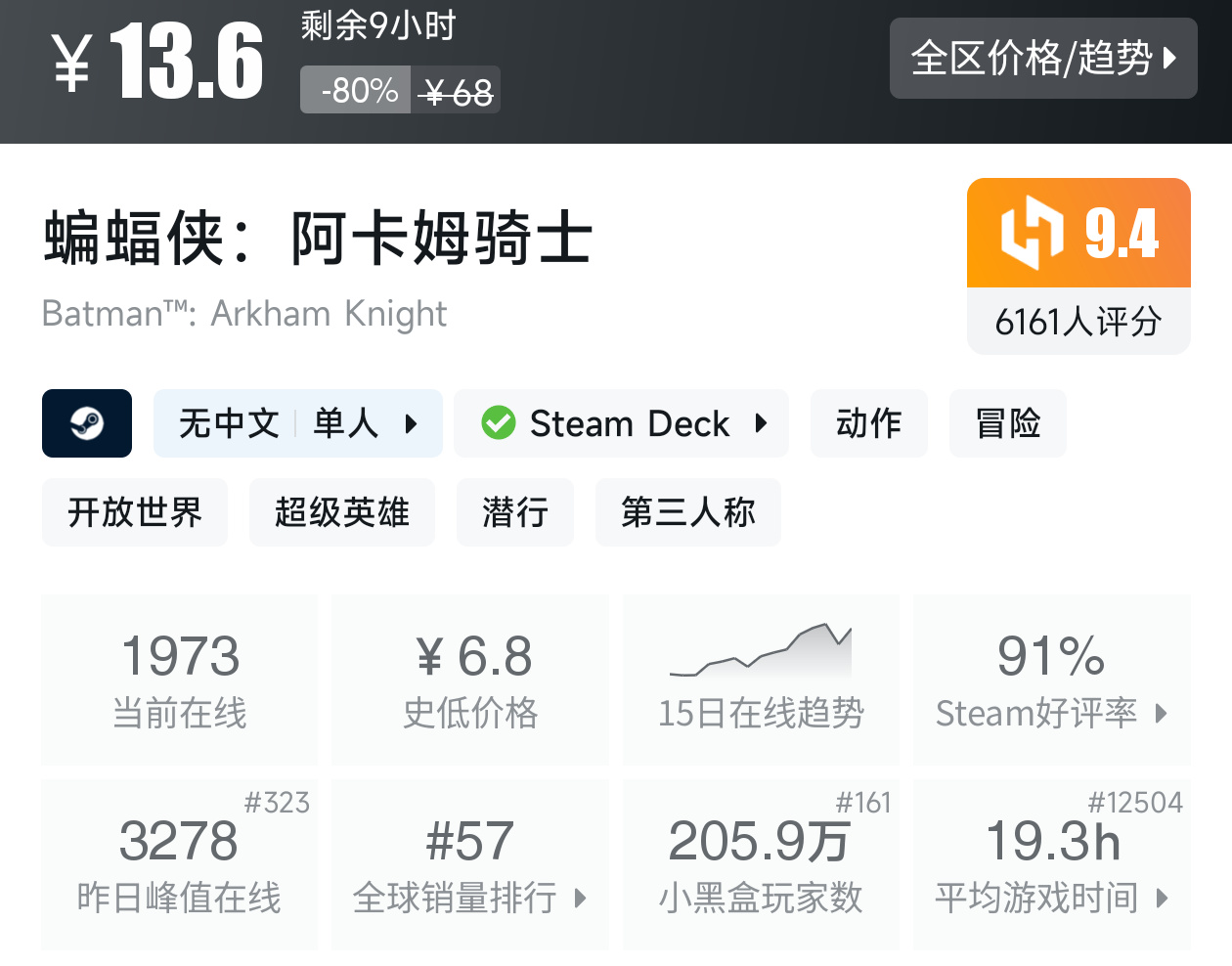Click the 6161 ratings count label

click(1078, 322)
